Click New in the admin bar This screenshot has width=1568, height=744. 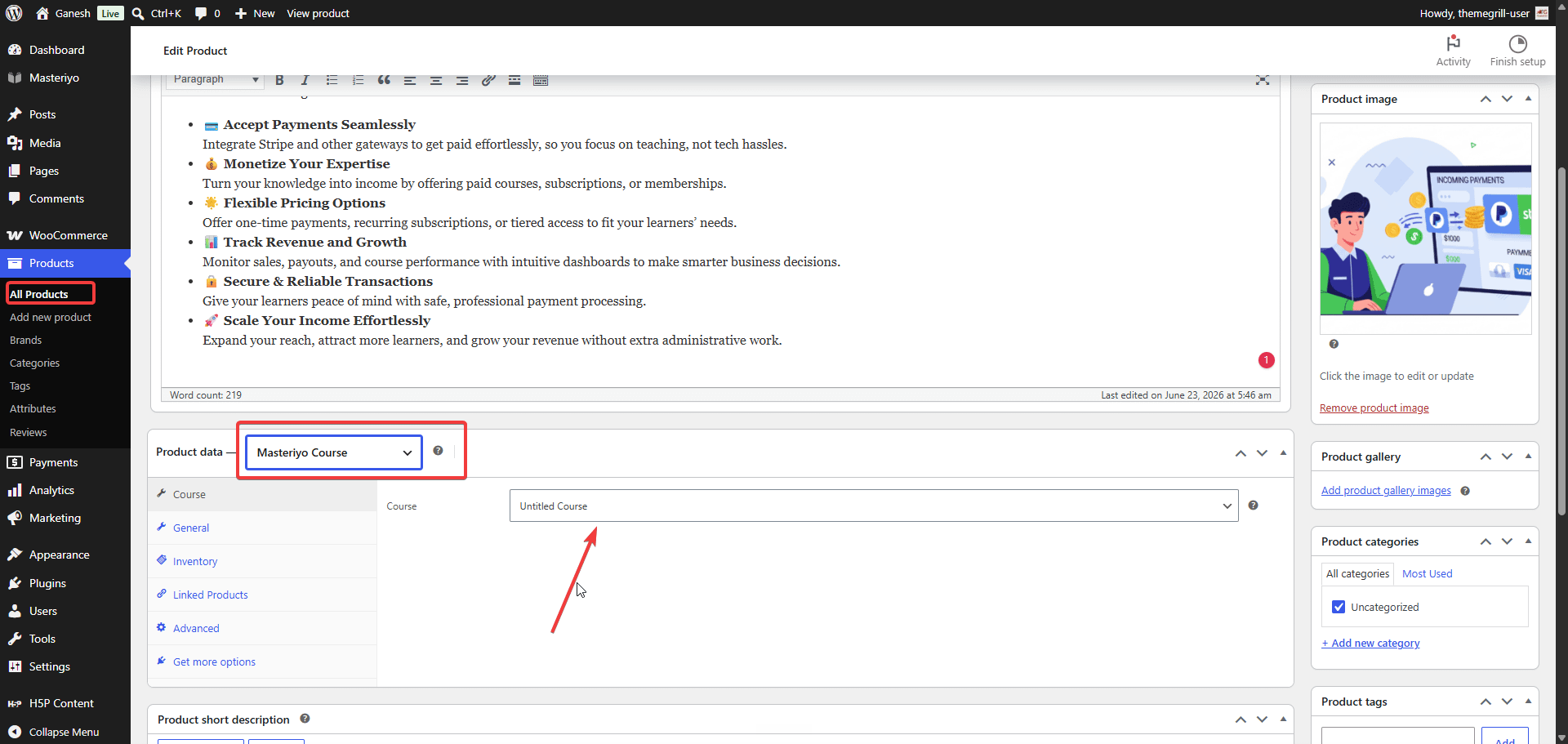point(255,13)
